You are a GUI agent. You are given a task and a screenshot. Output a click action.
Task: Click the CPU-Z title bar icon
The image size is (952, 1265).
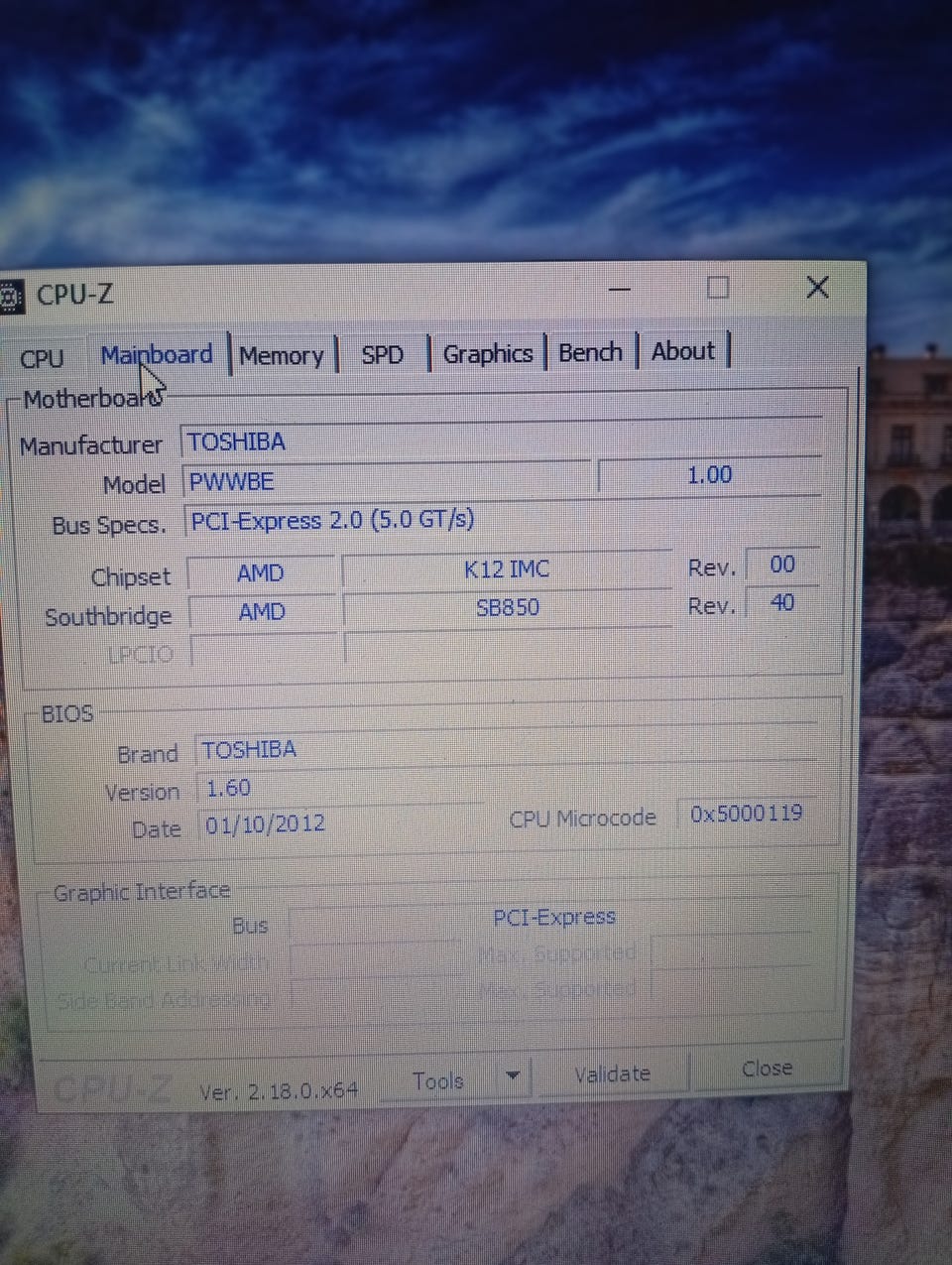[10, 296]
